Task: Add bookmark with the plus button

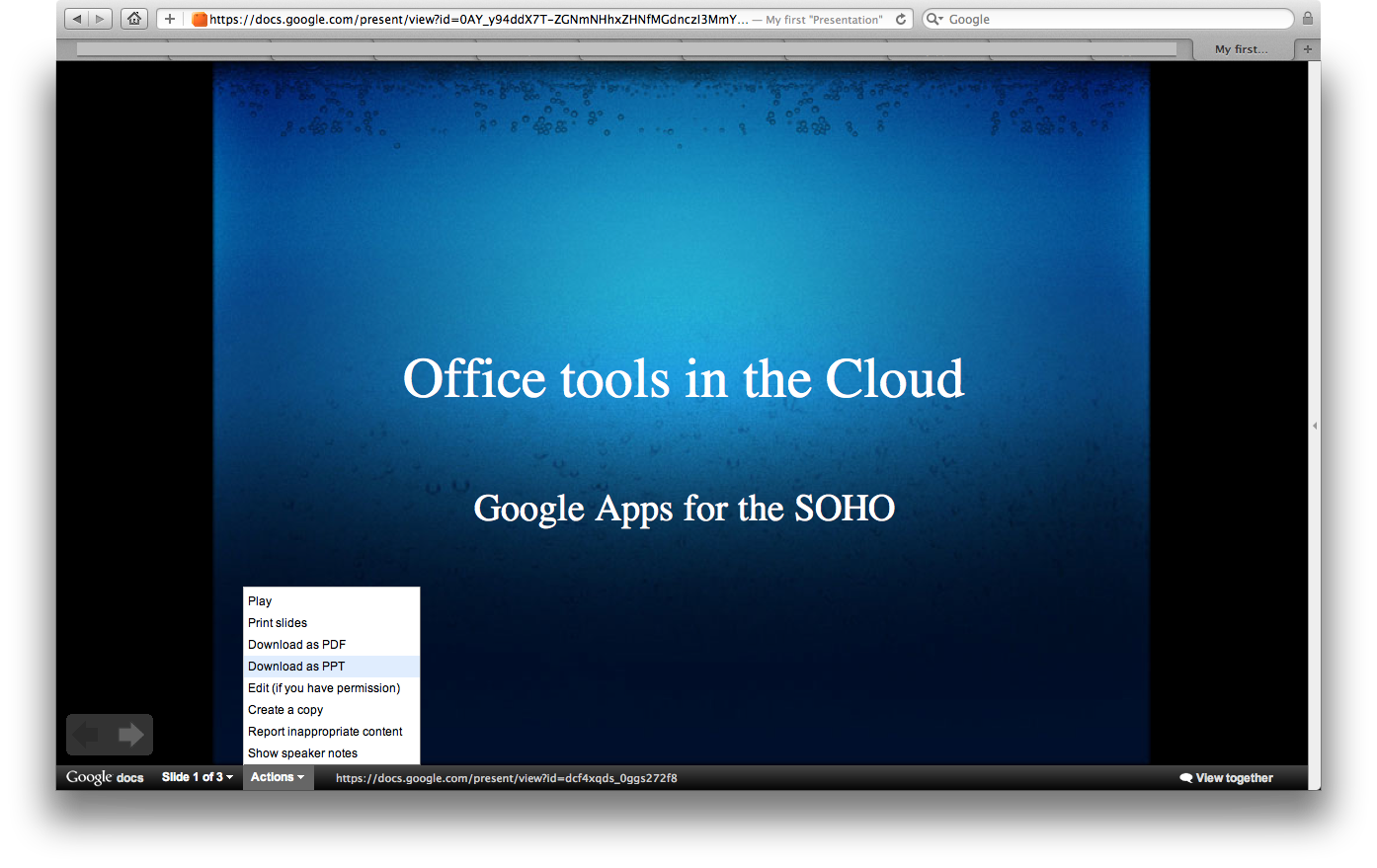Action: (x=170, y=19)
